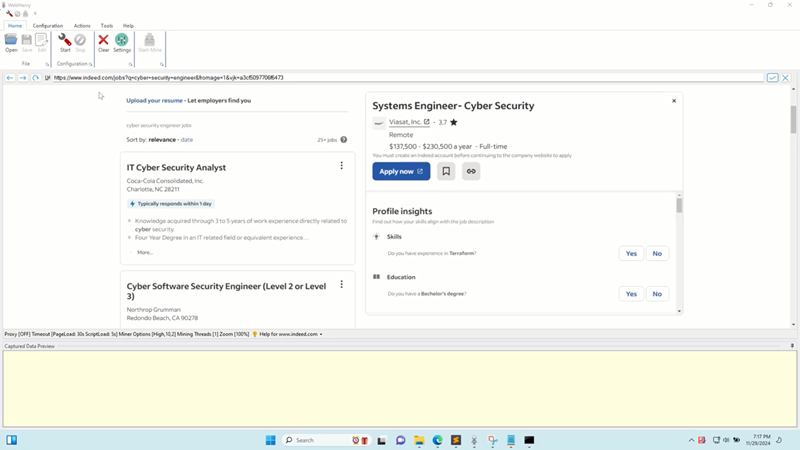
Task: Click the URL address bar field
Action: (400, 78)
